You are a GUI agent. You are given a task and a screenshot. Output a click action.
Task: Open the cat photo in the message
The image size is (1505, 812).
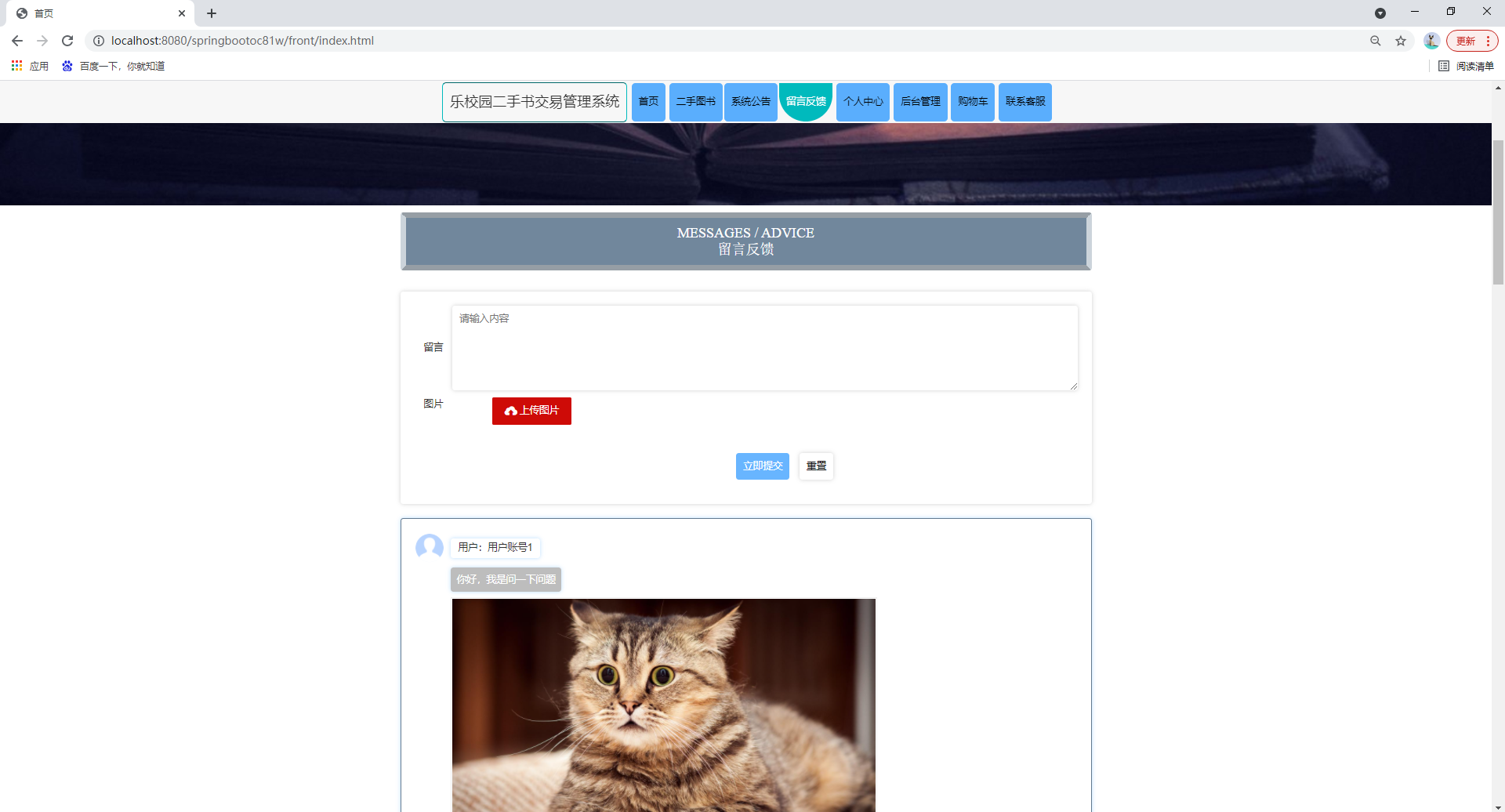(x=664, y=705)
